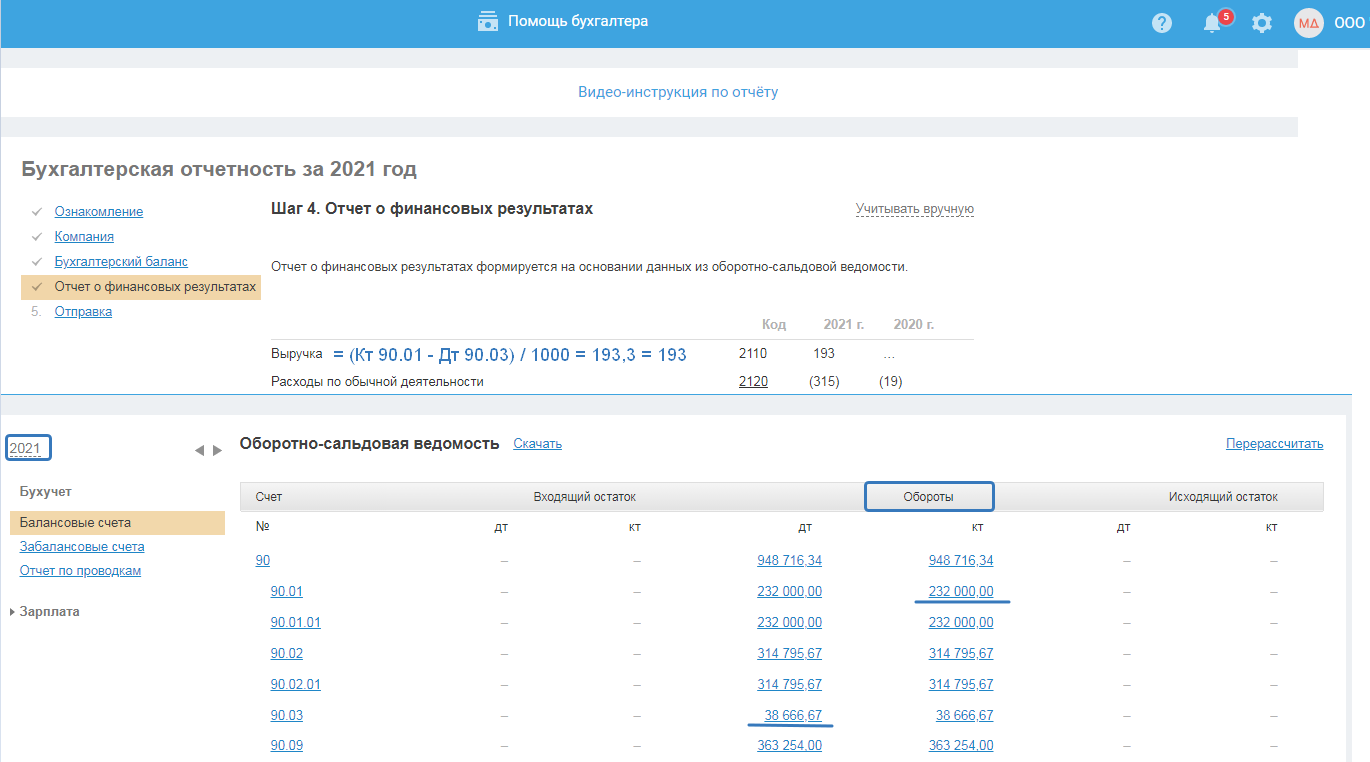Open notifications bell with 5 badge

1213,23
